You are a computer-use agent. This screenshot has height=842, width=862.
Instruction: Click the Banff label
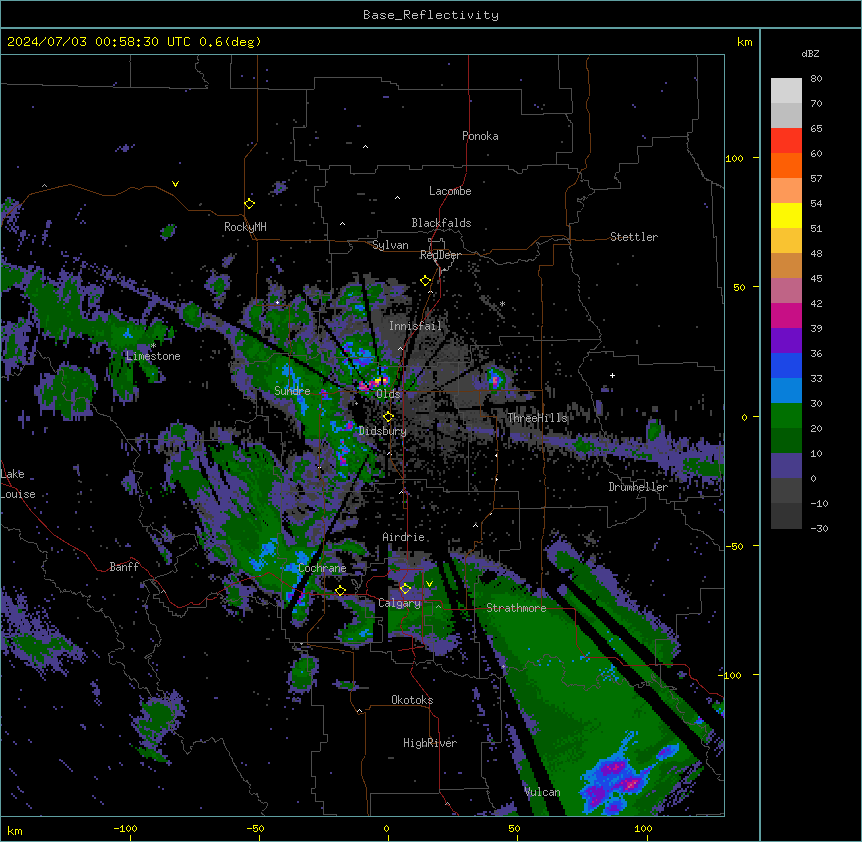(124, 567)
